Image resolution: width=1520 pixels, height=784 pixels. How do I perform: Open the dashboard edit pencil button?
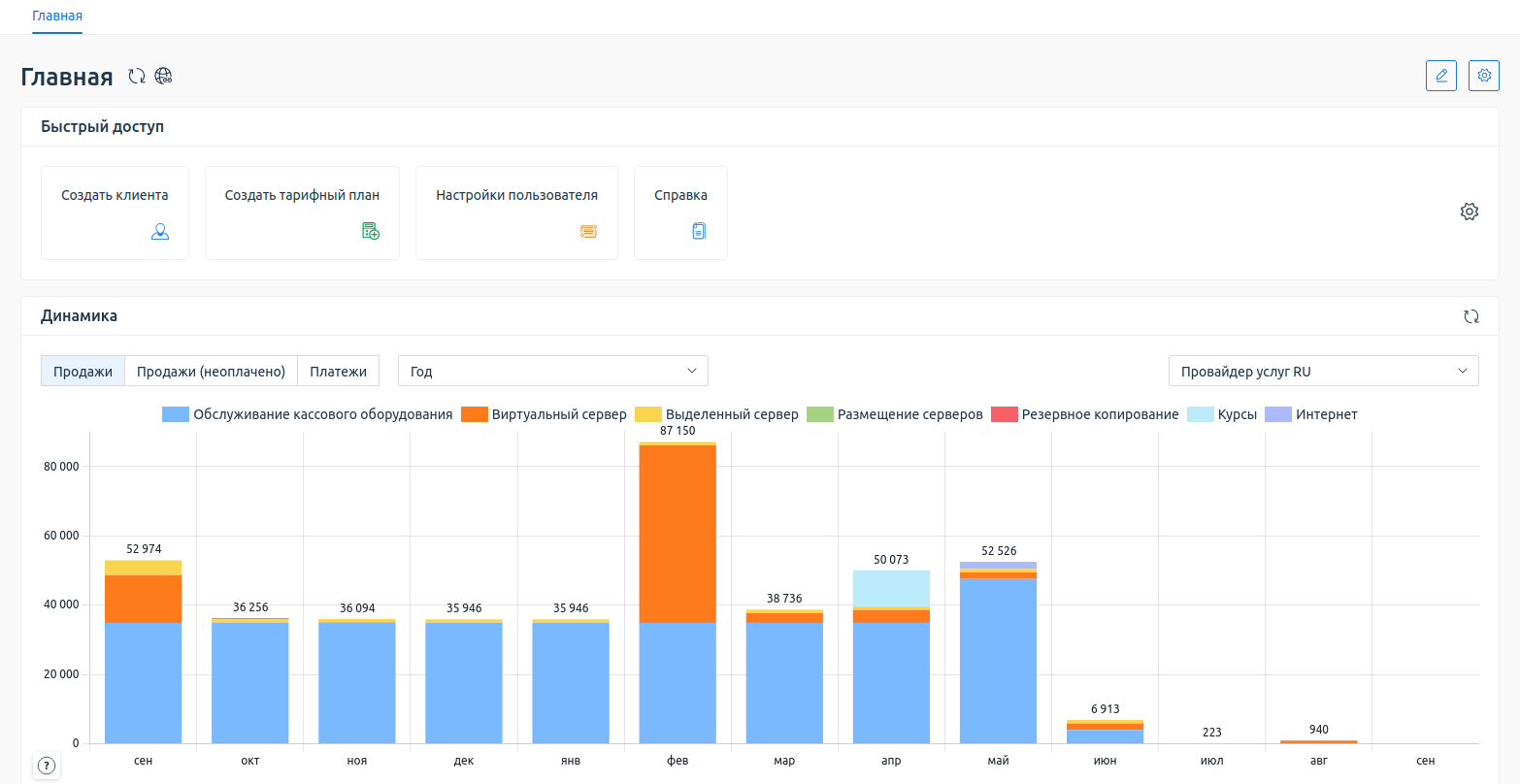pyautogui.click(x=1440, y=76)
